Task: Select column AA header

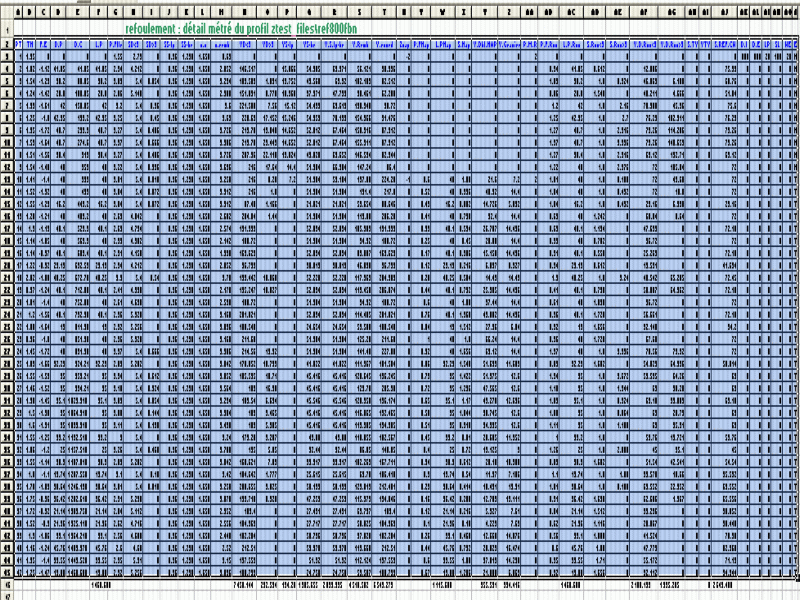Action: pyautogui.click(x=530, y=11)
